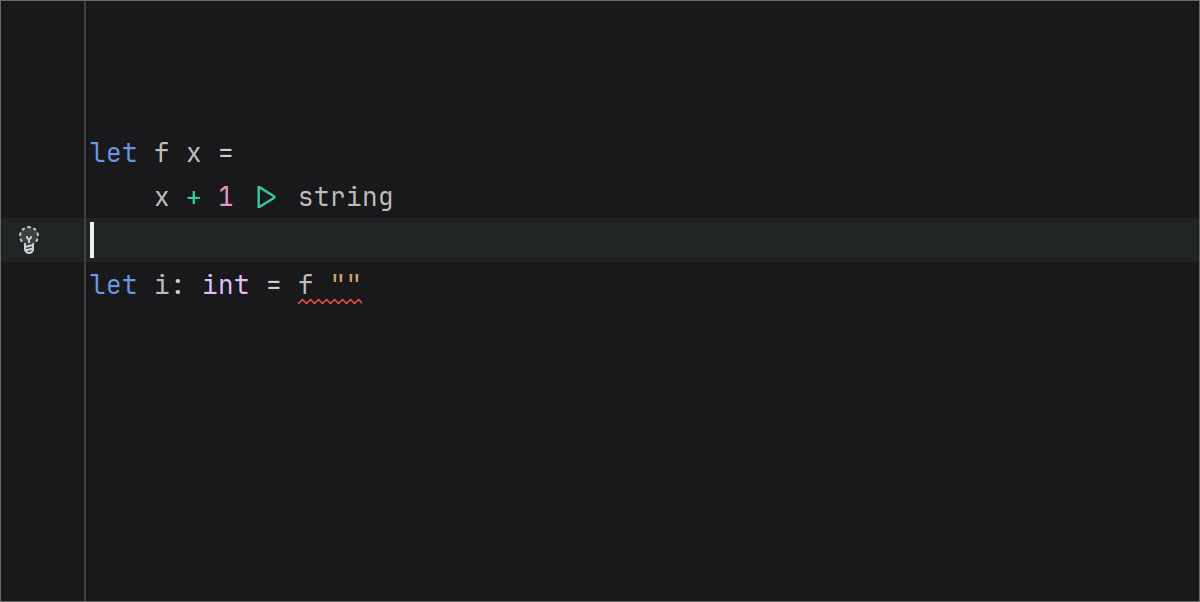This screenshot has width=1200, height=602.
Task: Click the equals sign after 'let f x'
Action: [x=225, y=153]
